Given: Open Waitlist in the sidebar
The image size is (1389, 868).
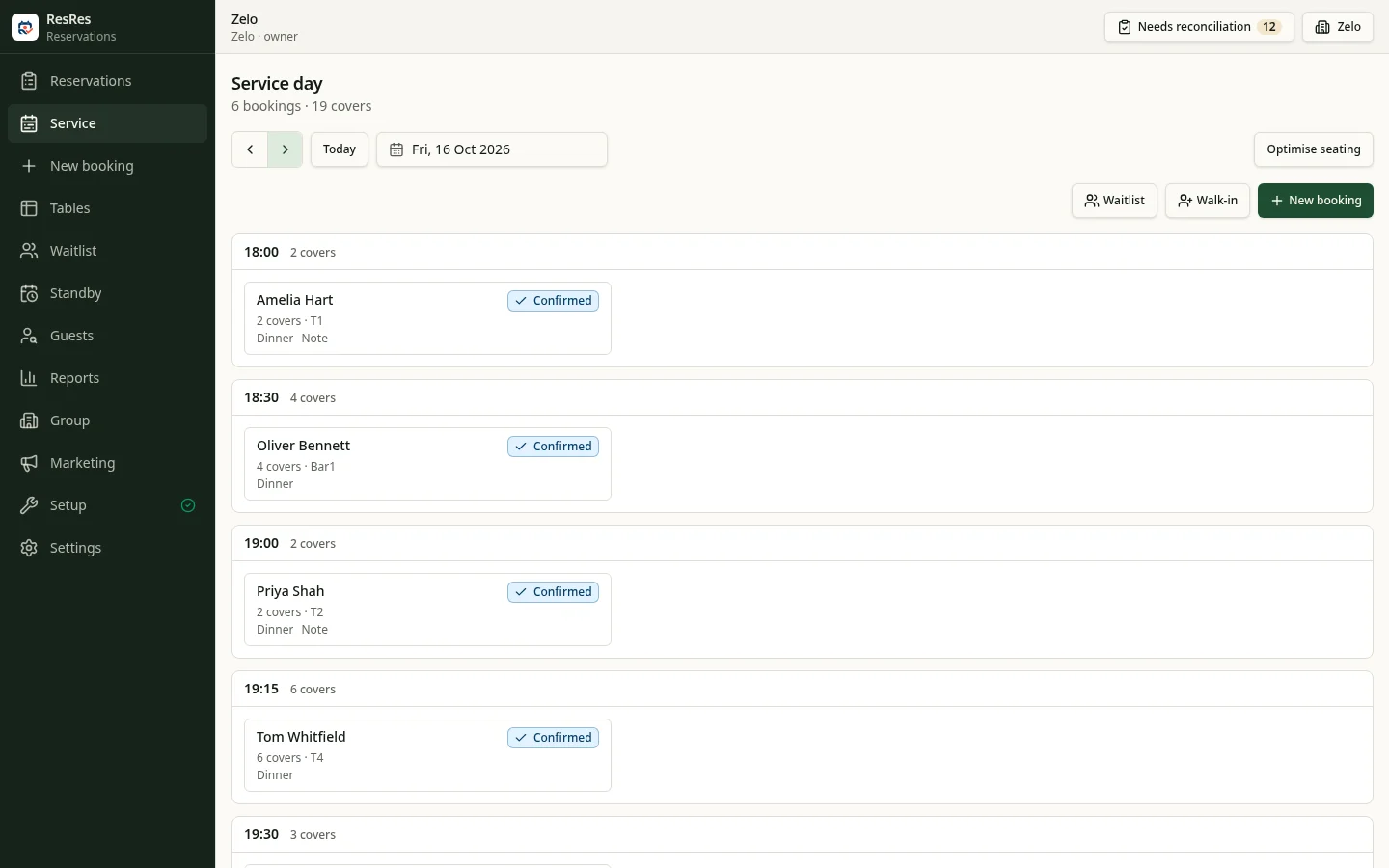Looking at the screenshot, I should coord(107,251).
